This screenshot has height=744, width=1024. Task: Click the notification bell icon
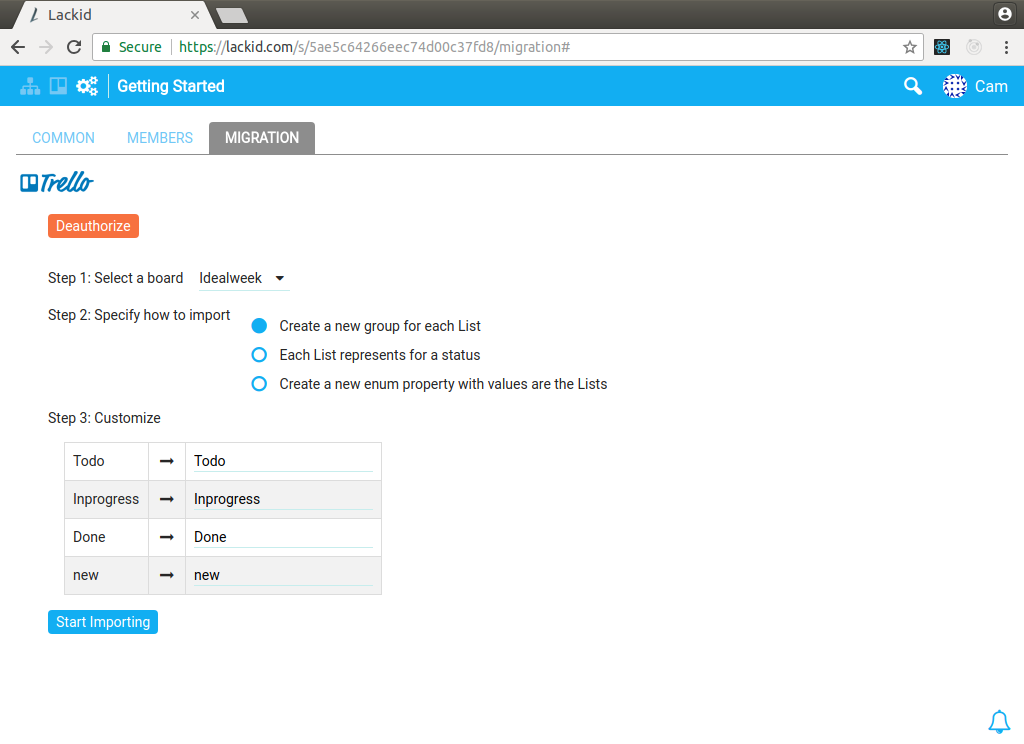(999, 722)
